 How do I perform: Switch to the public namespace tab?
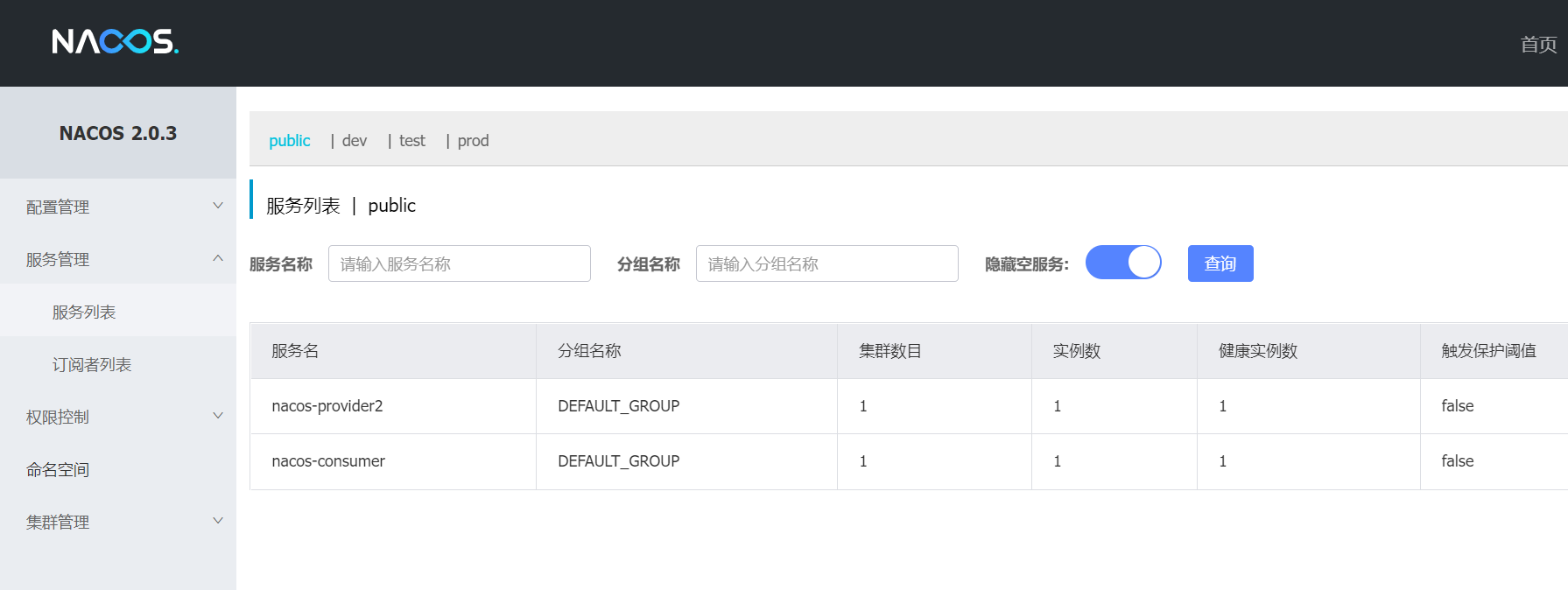[x=290, y=141]
